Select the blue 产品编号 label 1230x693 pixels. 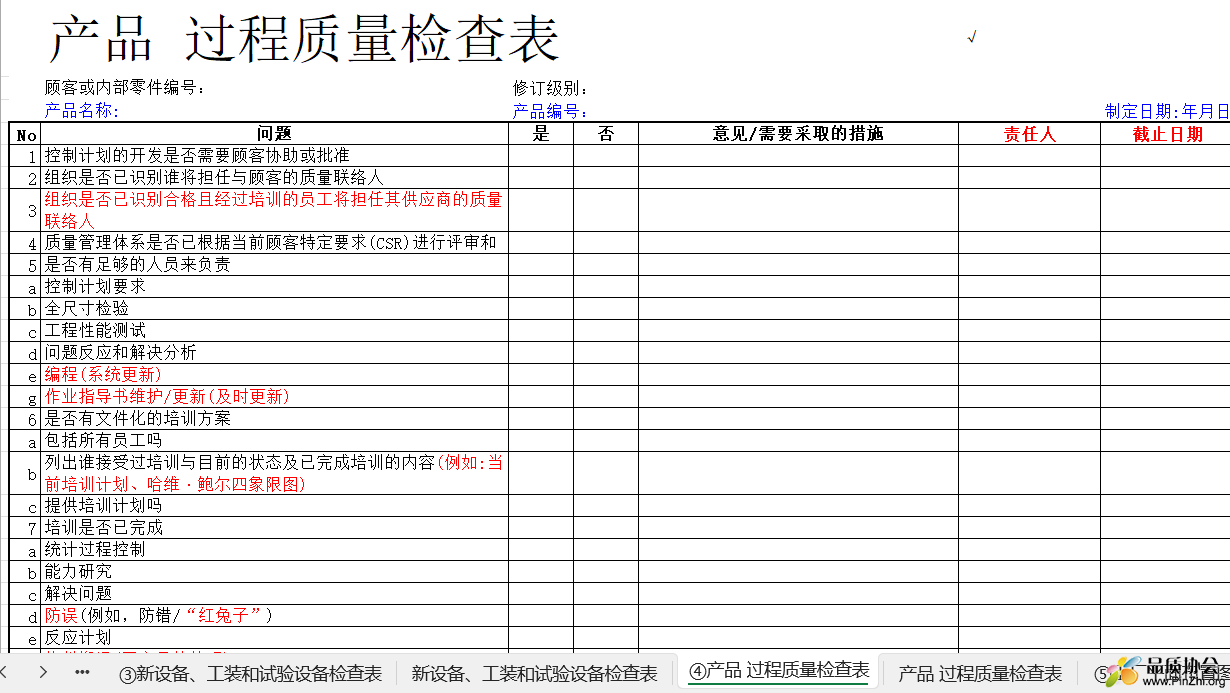coord(551,111)
